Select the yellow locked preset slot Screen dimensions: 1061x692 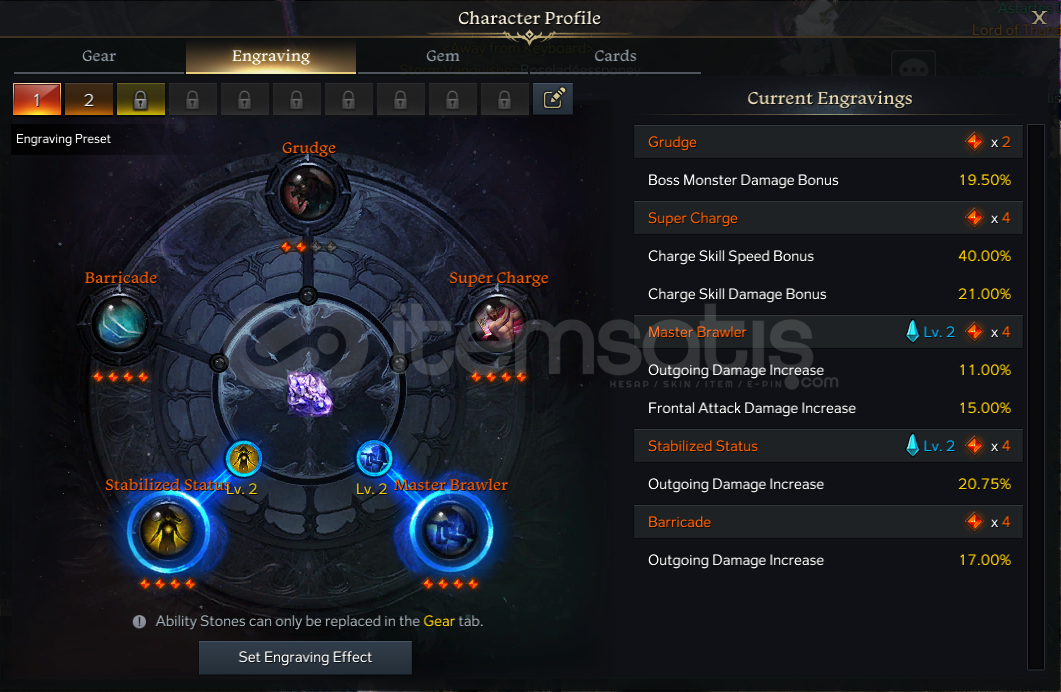[141, 99]
